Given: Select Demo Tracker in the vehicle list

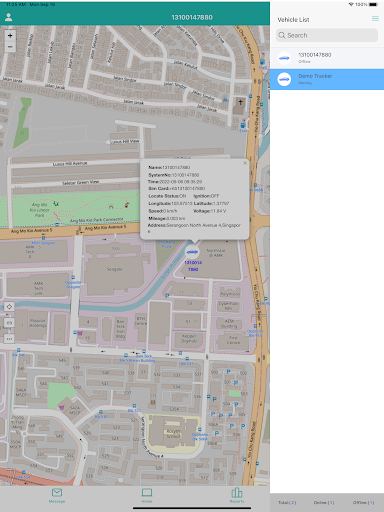Looking at the screenshot, I should tap(327, 79).
